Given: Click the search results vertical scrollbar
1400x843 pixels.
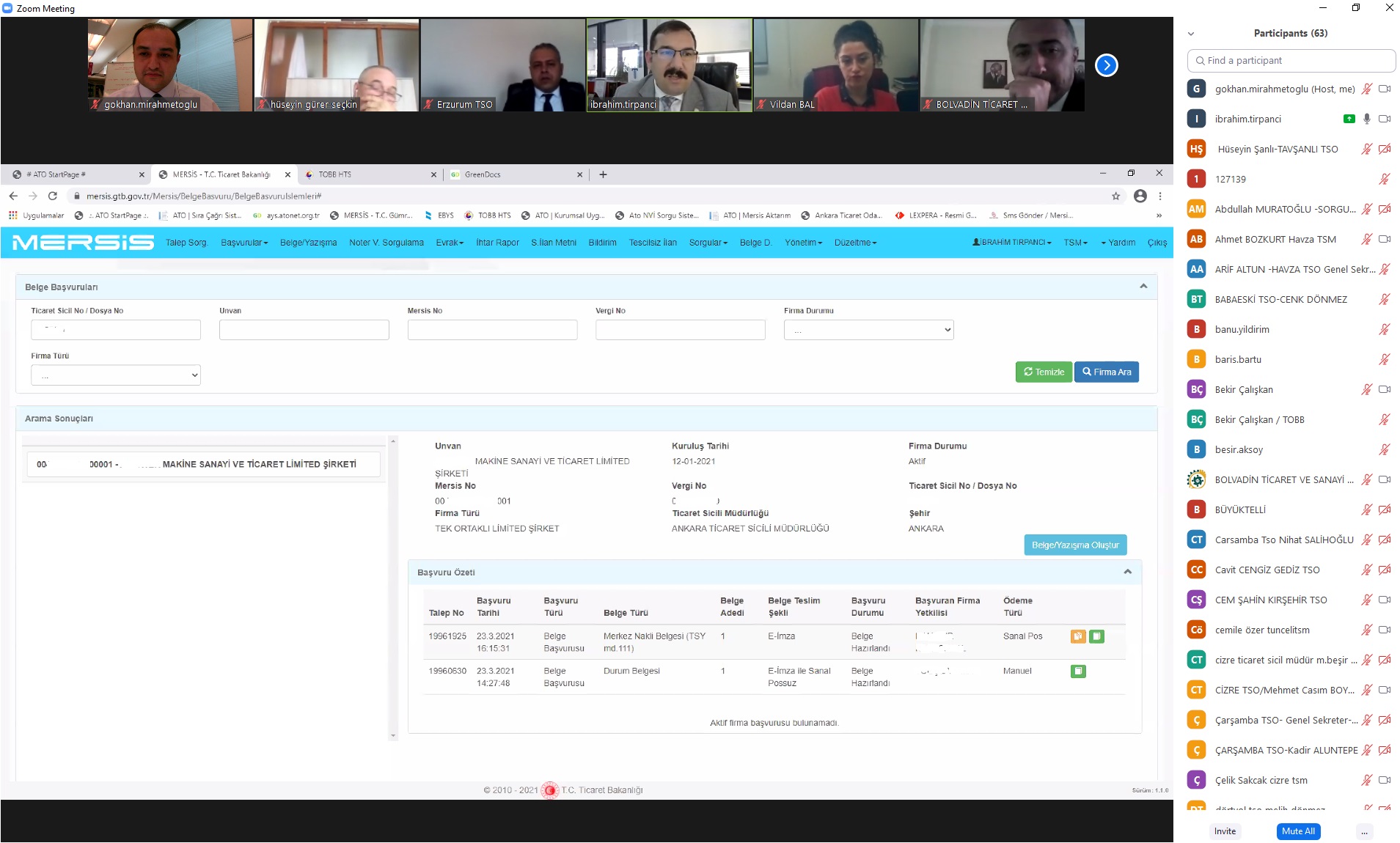Looking at the screenshot, I should coord(393,586).
